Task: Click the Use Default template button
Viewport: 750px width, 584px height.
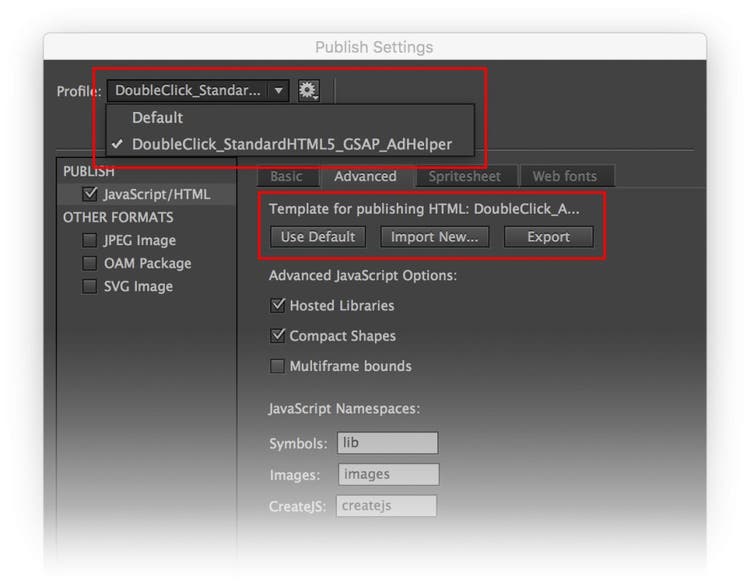Action: click(318, 237)
